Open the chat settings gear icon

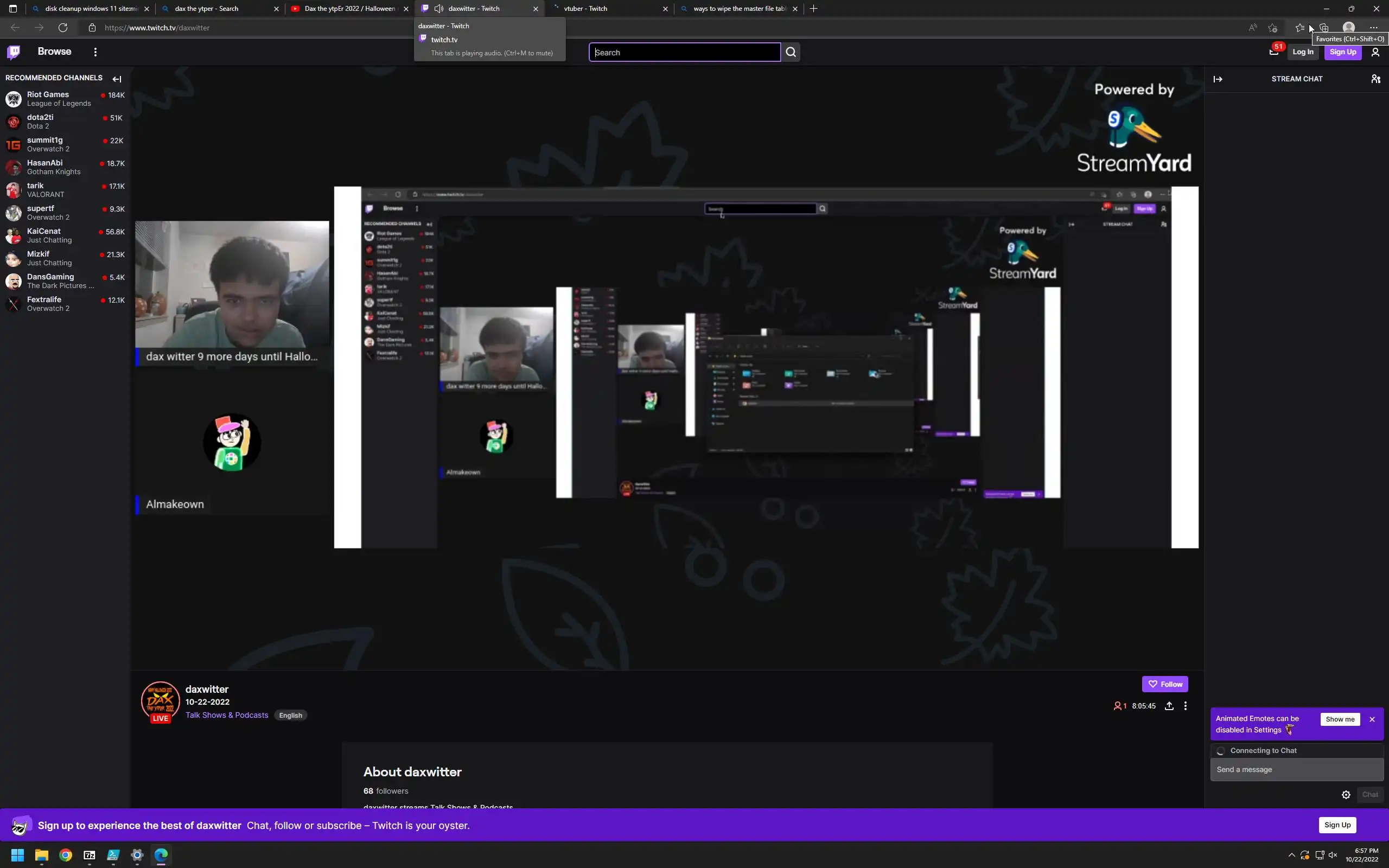[x=1346, y=795]
